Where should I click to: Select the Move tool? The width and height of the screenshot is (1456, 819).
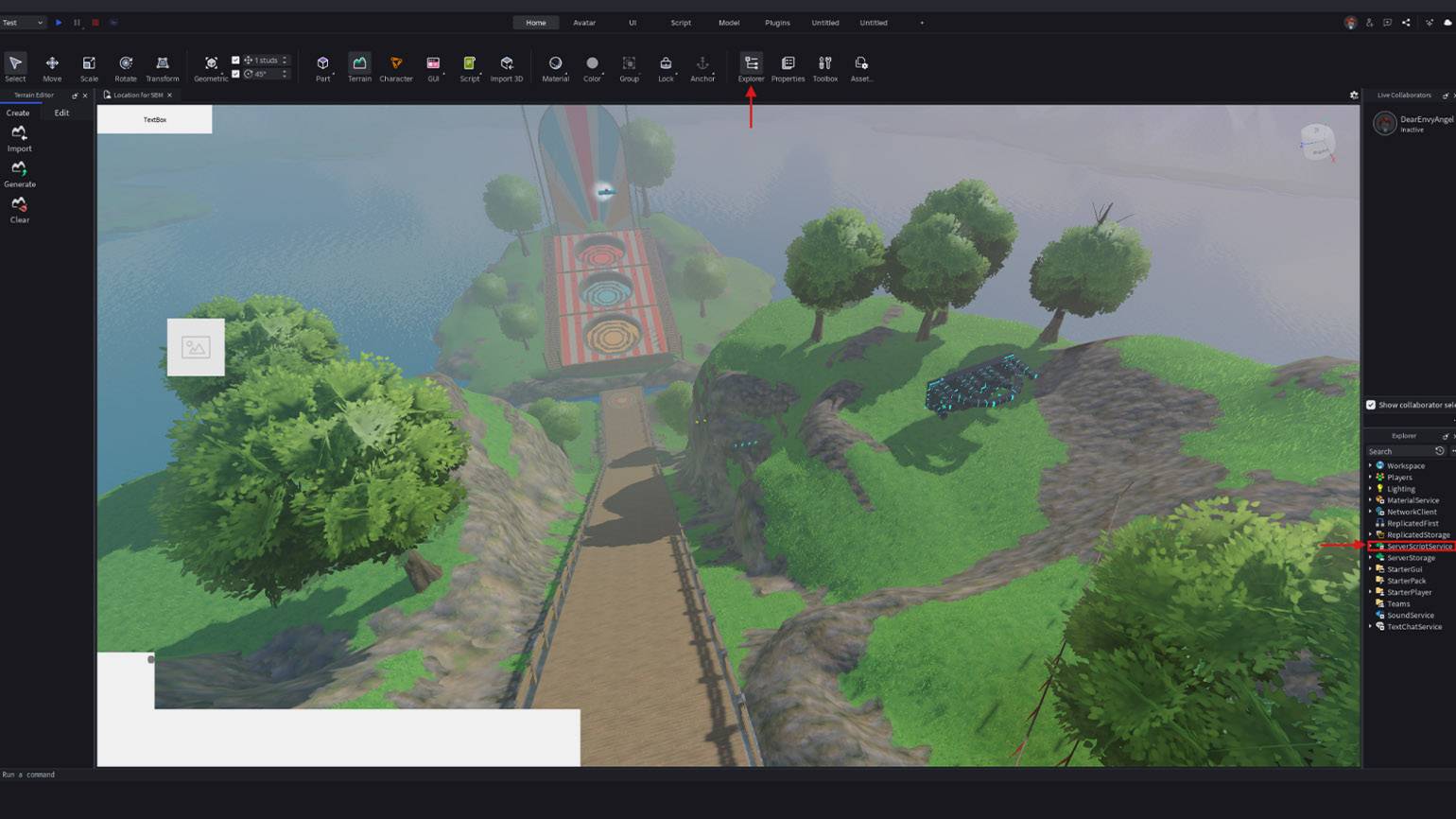pyautogui.click(x=52, y=66)
